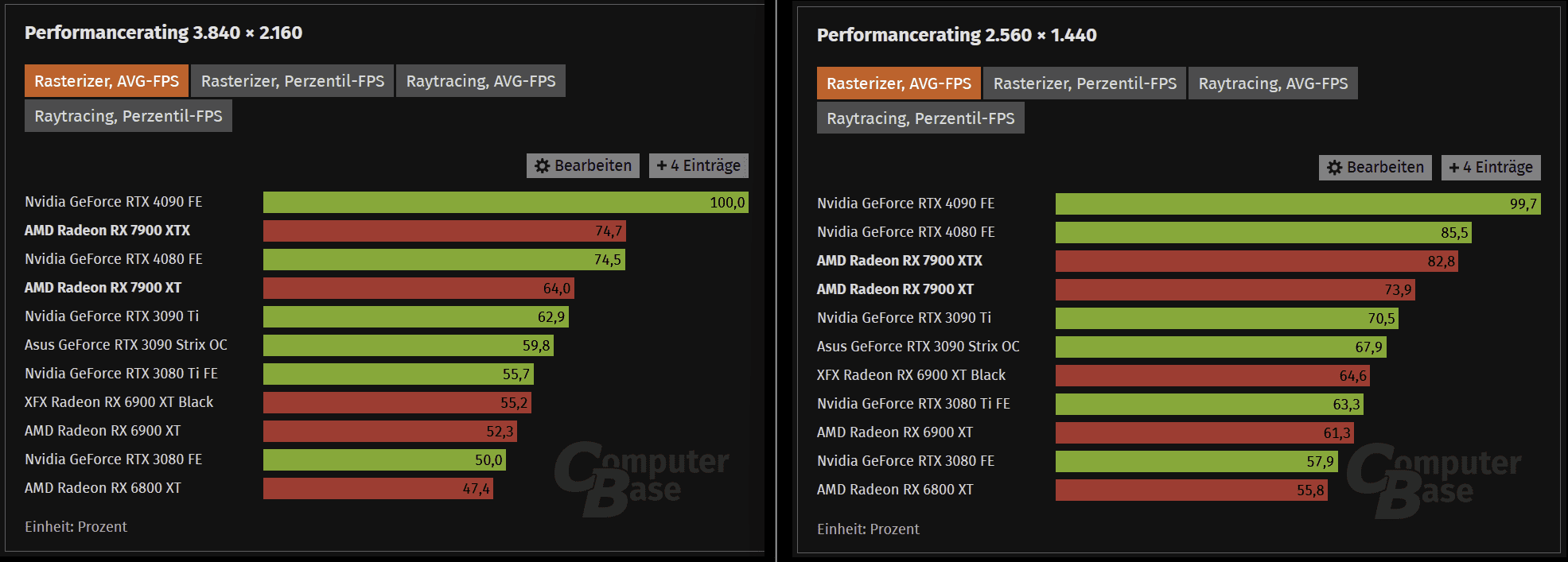Select Rasterizer, AVG-FPS tab in 1440p chart
The width and height of the screenshot is (1568, 562).
(898, 83)
